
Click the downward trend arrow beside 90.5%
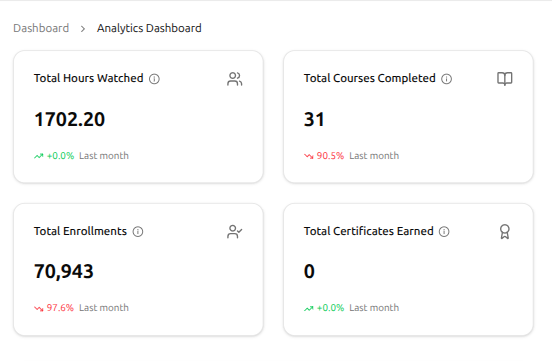309,156
